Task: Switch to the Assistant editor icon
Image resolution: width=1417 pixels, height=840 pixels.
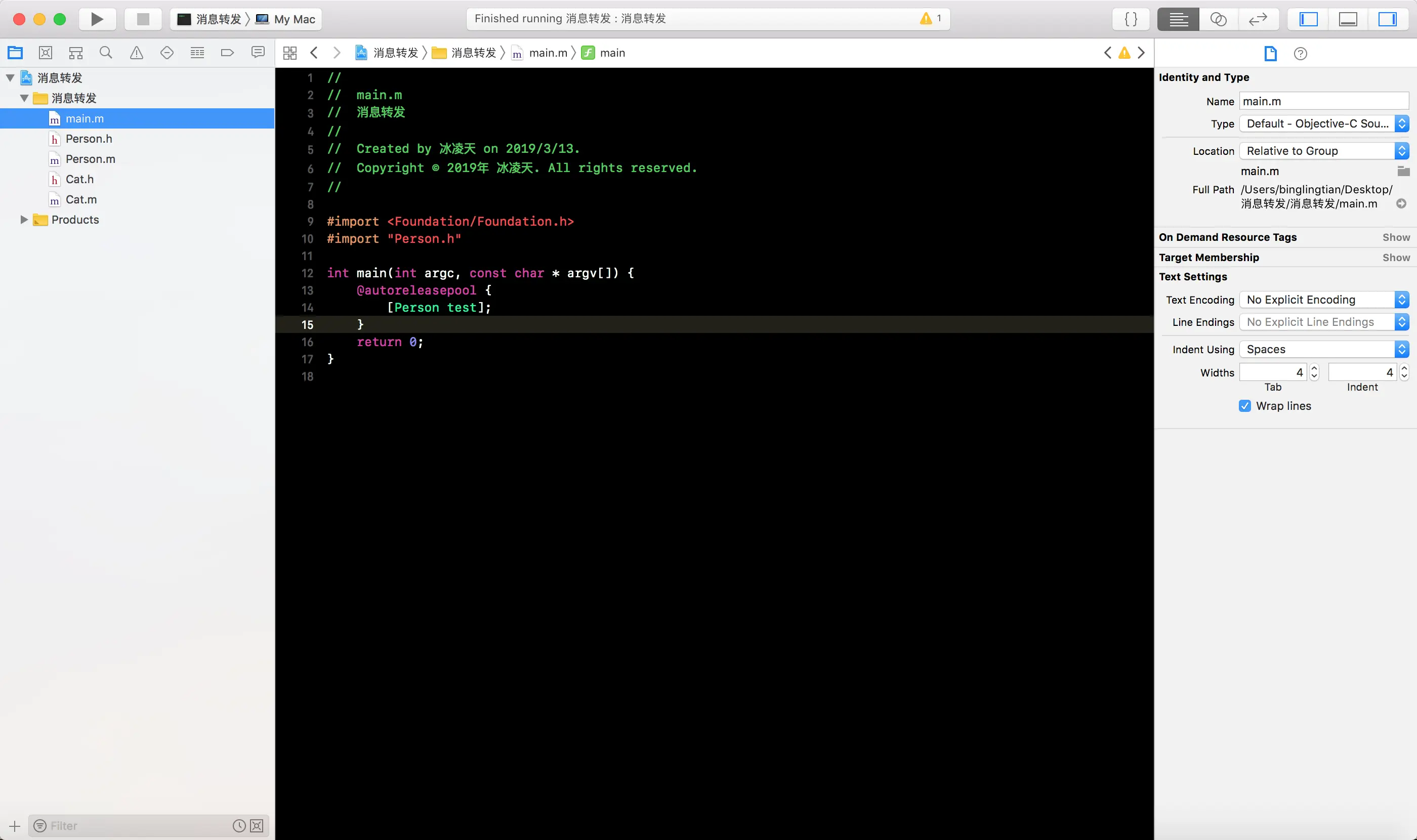Action: (x=1218, y=19)
